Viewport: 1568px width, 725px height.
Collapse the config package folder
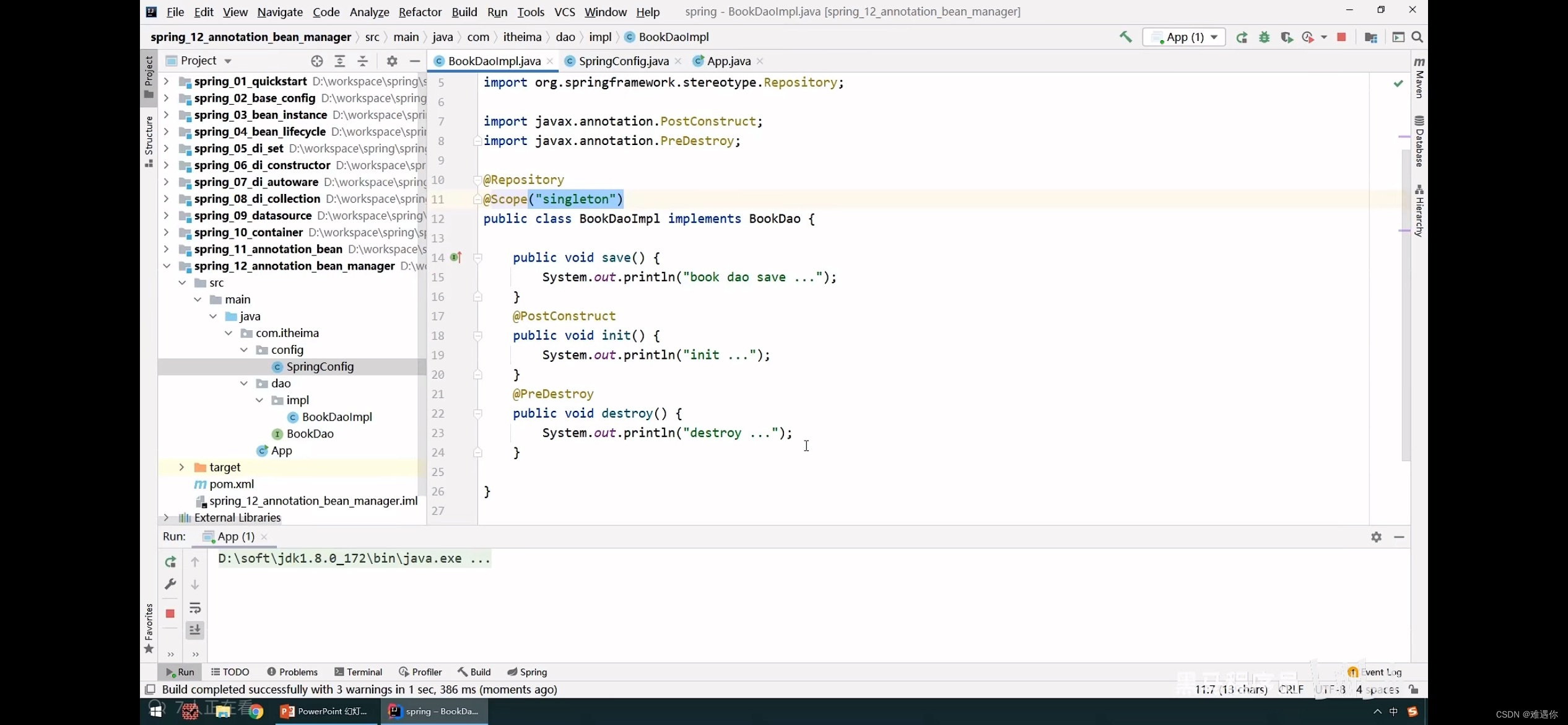coord(244,349)
